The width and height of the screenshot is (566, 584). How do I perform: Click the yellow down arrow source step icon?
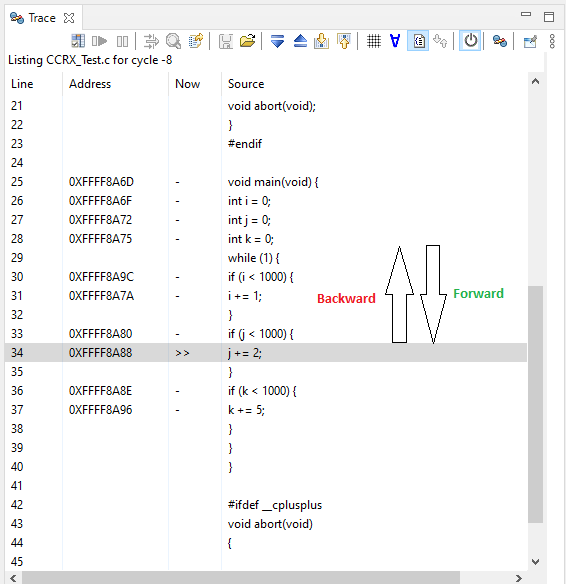click(x=321, y=41)
